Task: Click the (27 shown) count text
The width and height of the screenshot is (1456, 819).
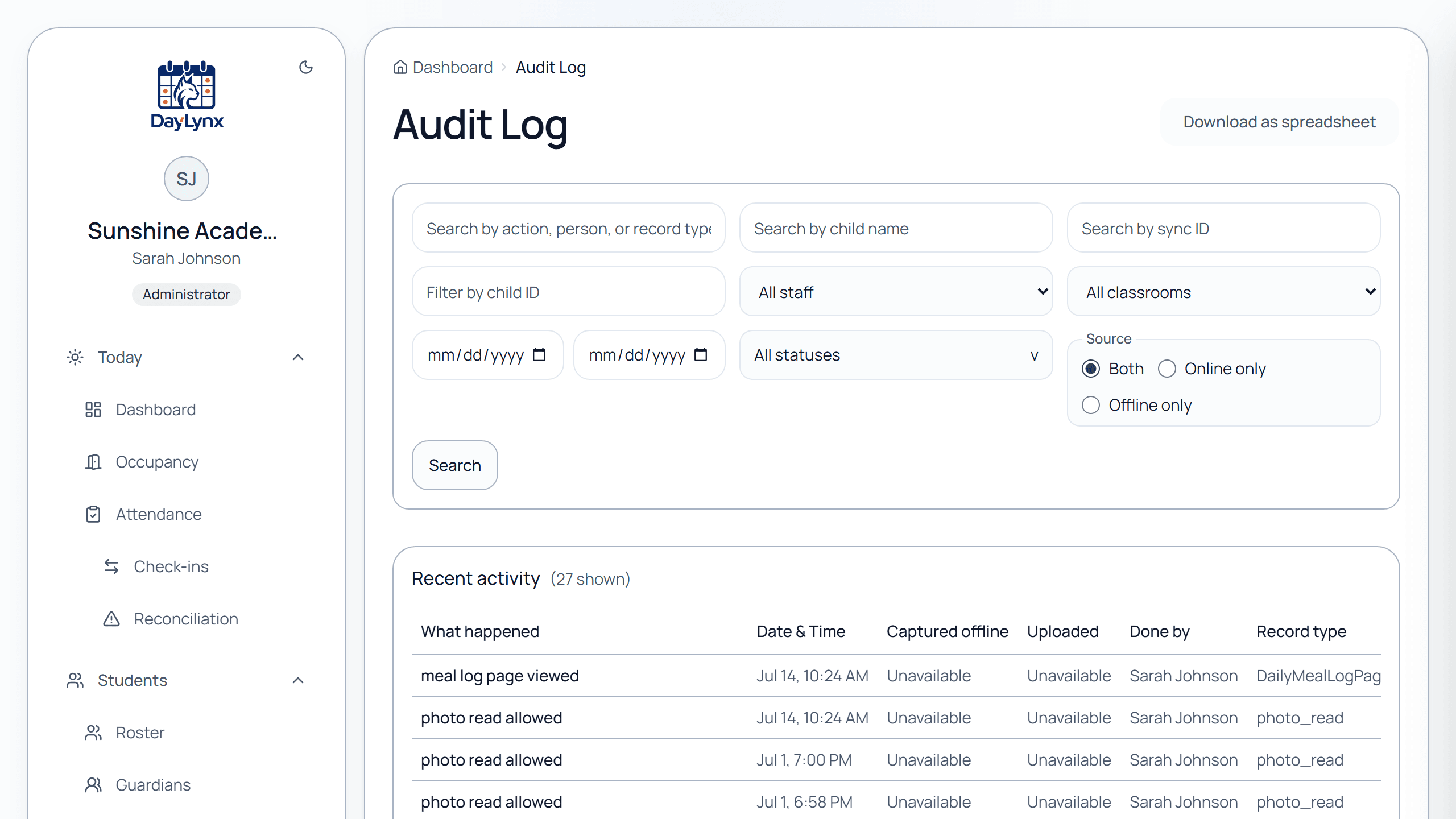Action: click(x=590, y=579)
